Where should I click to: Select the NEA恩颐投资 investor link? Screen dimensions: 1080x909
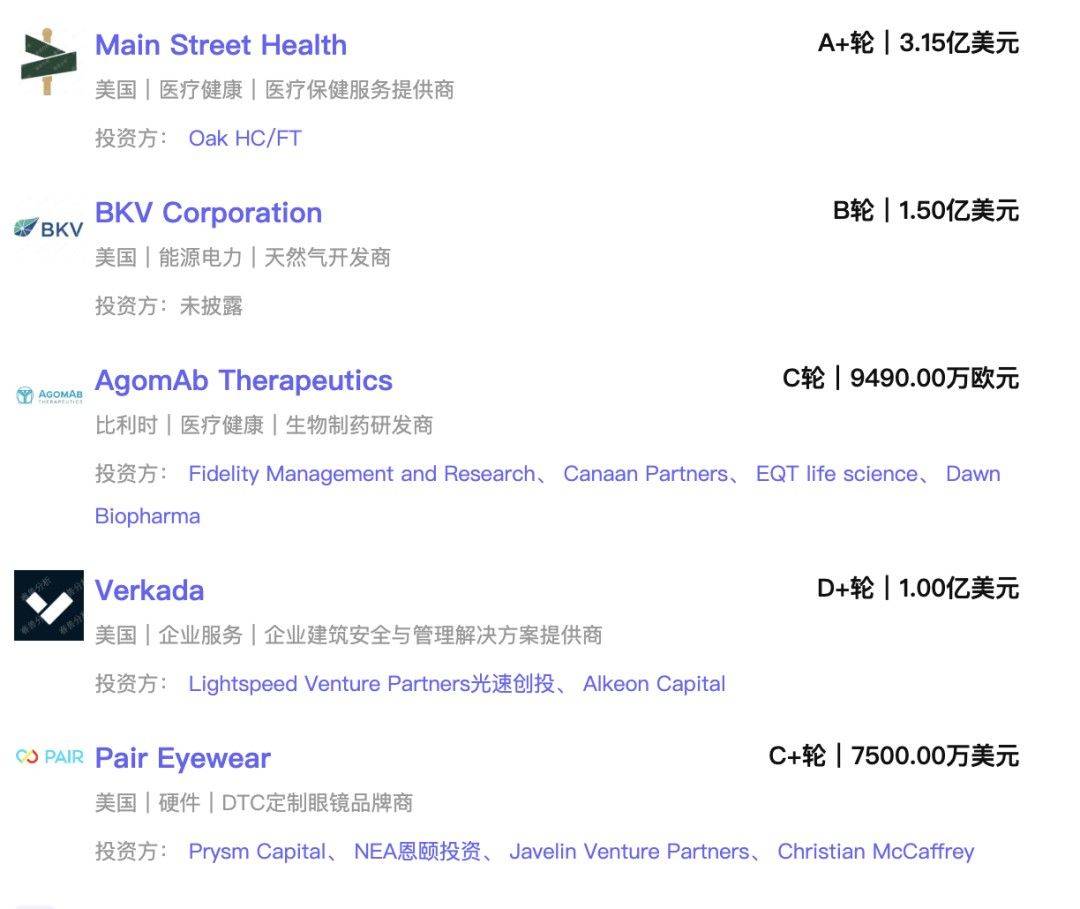pyautogui.click(x=417, y=852)
